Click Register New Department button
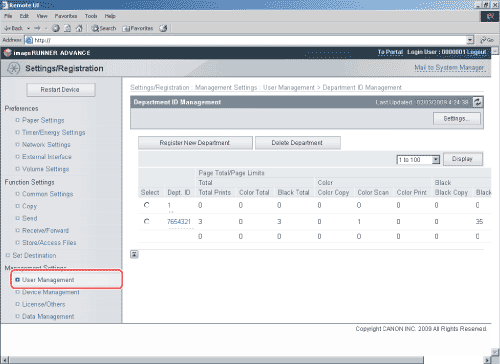 [195, 143]
